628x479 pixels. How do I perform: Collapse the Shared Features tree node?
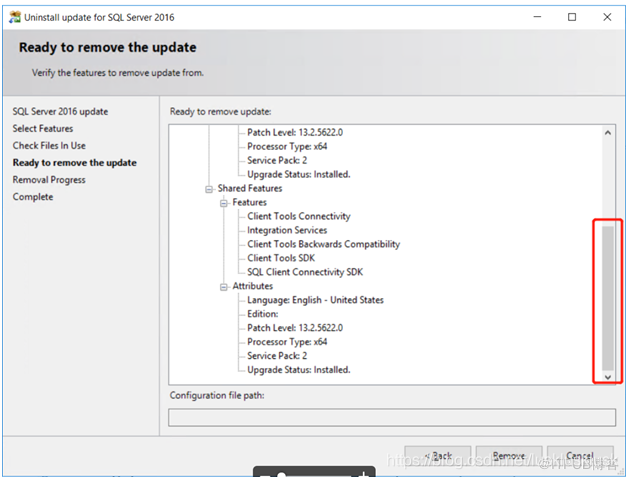click(x=209, y=189)
